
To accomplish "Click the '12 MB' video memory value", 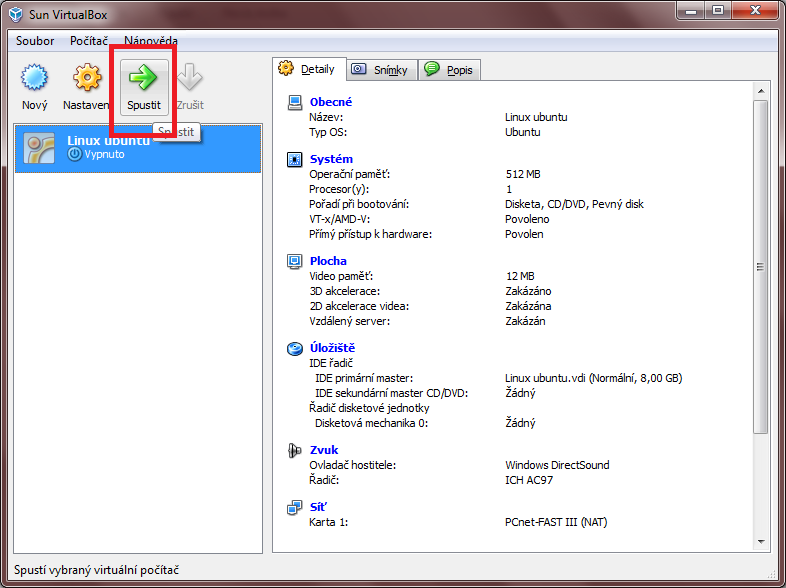I will pos(520,276).
